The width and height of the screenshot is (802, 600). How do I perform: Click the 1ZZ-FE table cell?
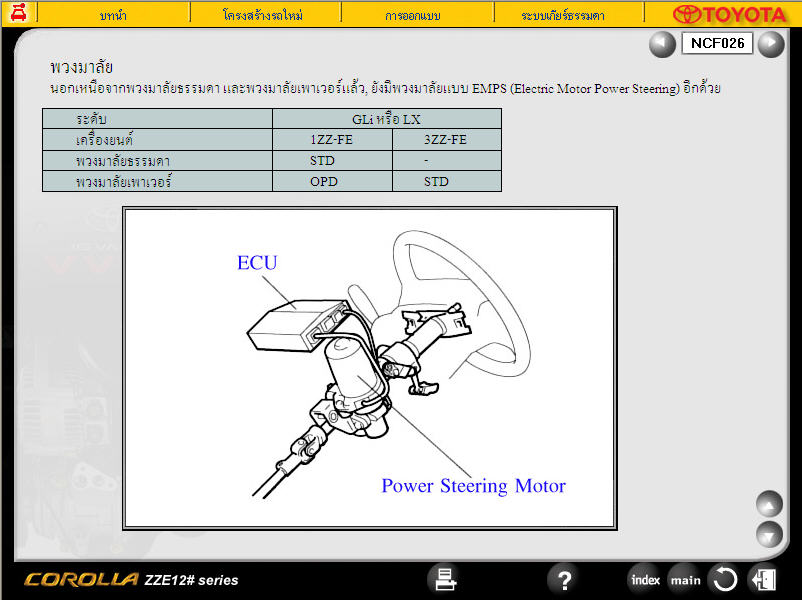332,140
